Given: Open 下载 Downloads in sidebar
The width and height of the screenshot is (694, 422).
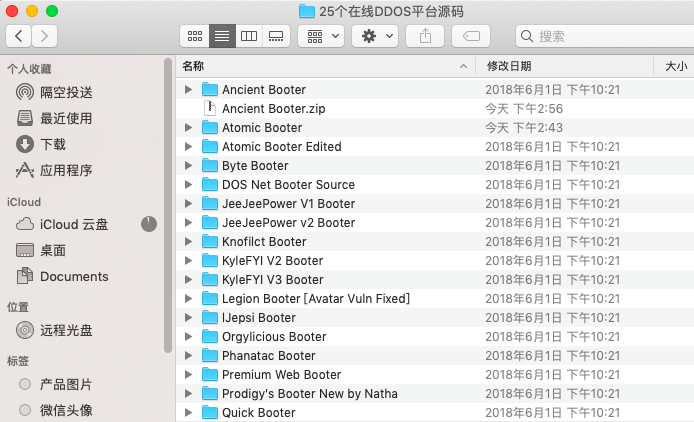Looking at the screenshot, I should click(53, 144).
